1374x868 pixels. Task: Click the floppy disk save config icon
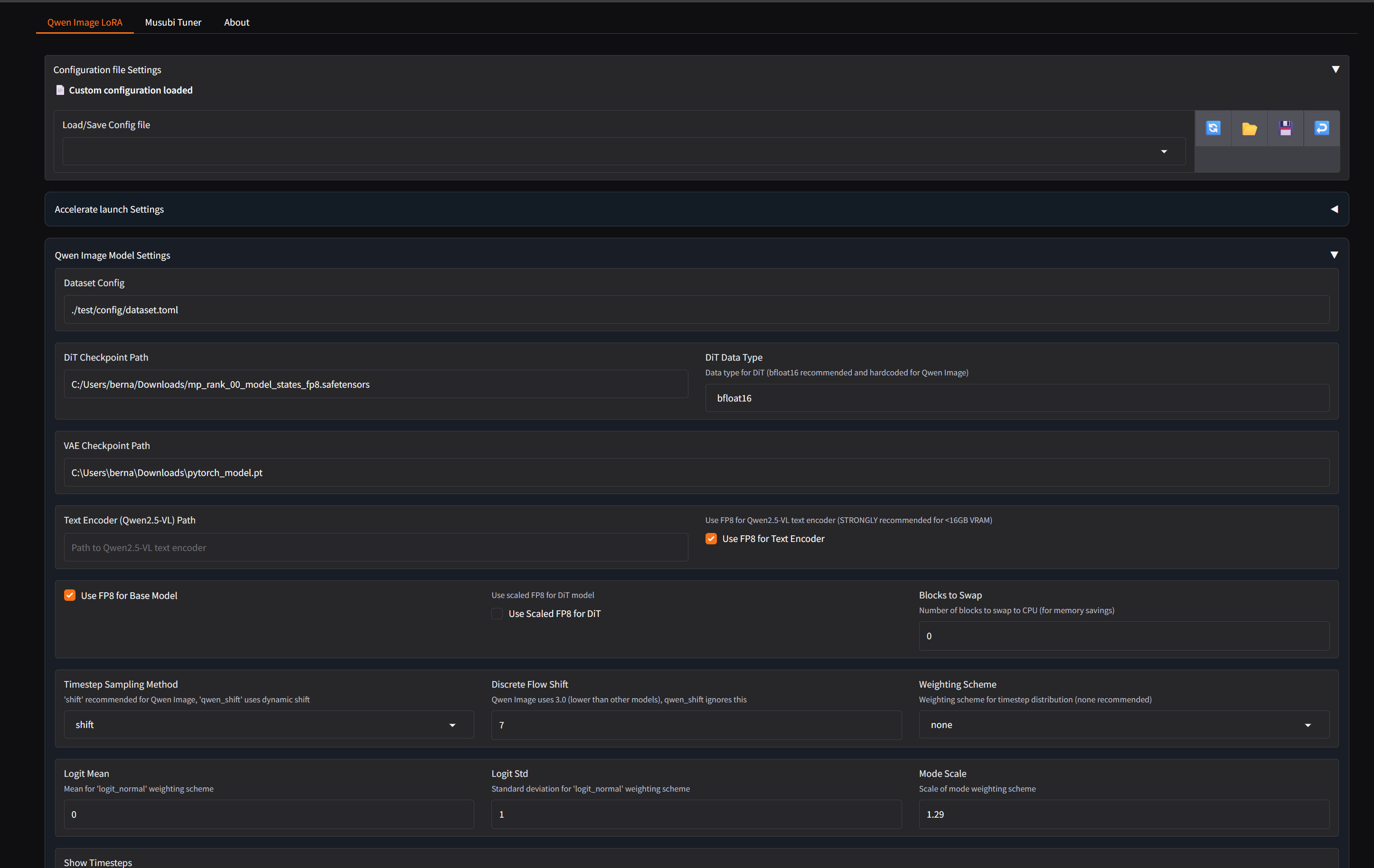pyautogui.click(x=1285, y=128)
